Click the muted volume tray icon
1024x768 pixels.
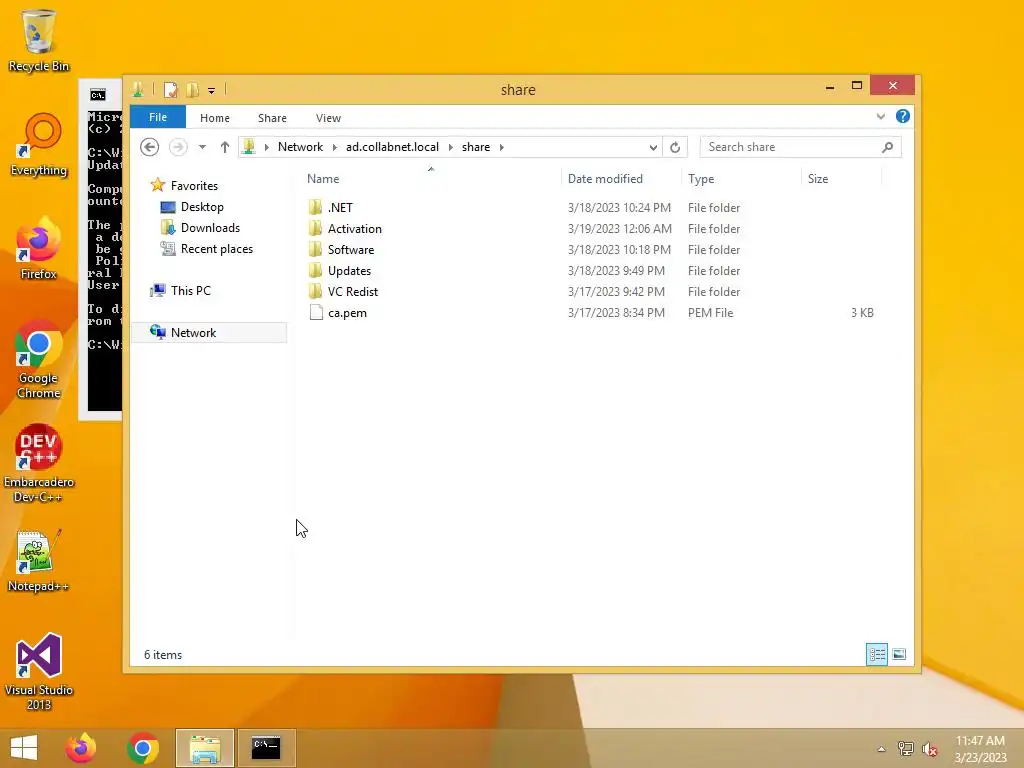click(930, 749)
